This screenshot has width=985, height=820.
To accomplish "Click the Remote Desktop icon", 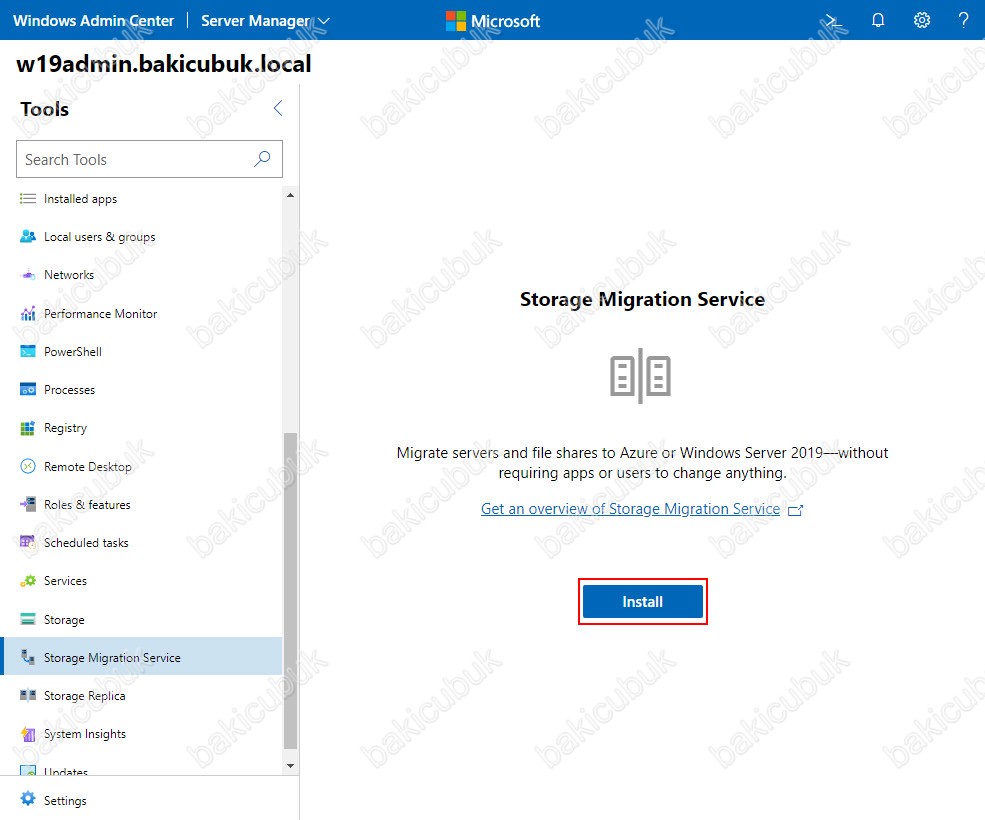I will click(x=28, y=466).
